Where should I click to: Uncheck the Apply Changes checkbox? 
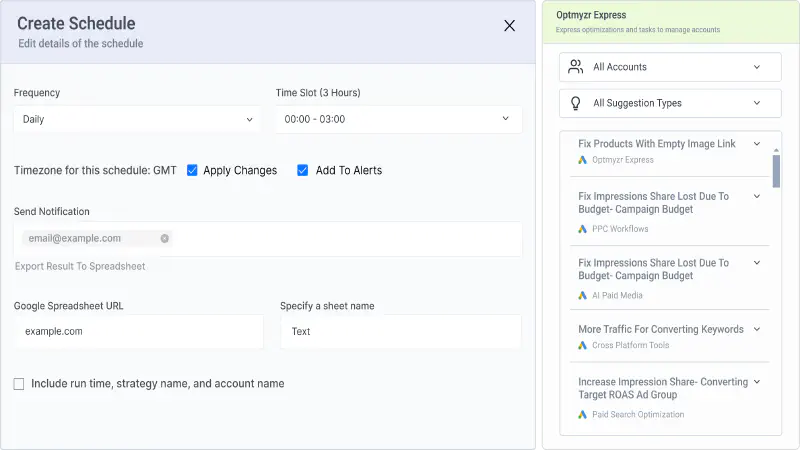pyautogui.click(x=192, y=170)
